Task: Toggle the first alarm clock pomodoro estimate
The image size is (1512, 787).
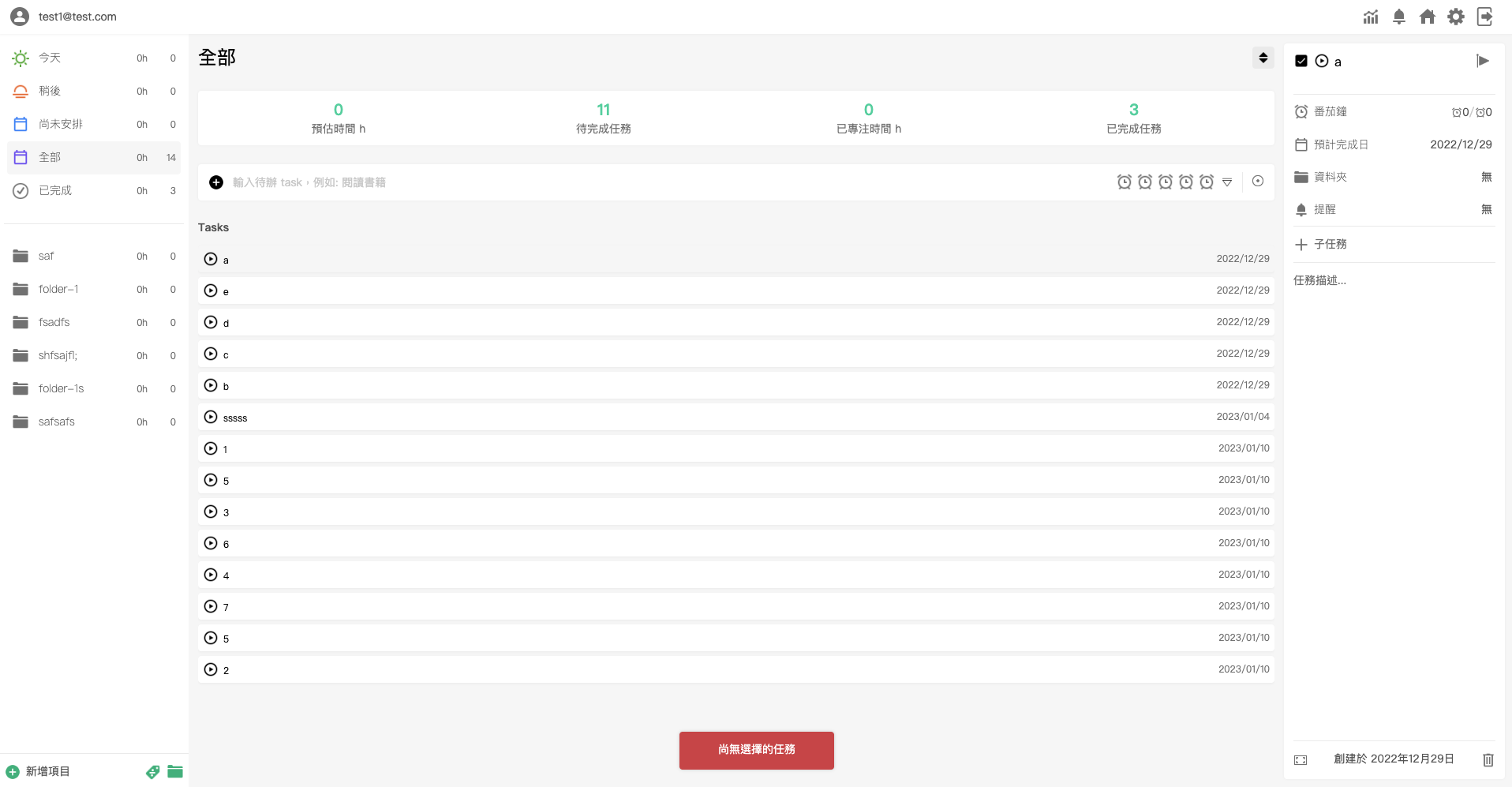Action: coord(1125,182)
